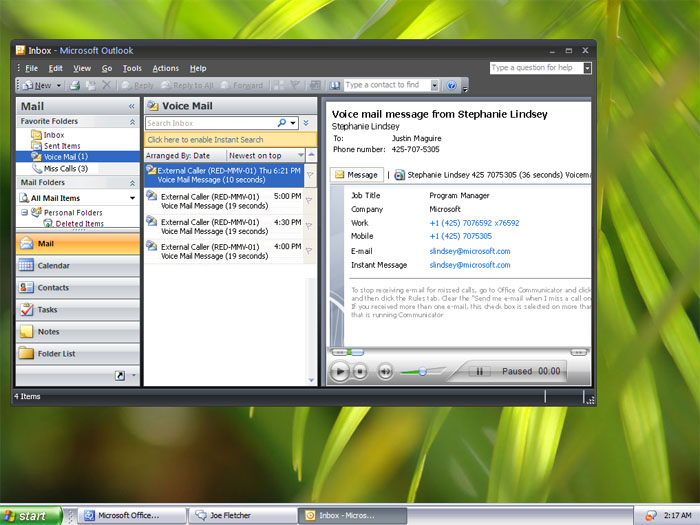Select the 5:00 PM voice mail message
The image size is (700, 525).
225,201
